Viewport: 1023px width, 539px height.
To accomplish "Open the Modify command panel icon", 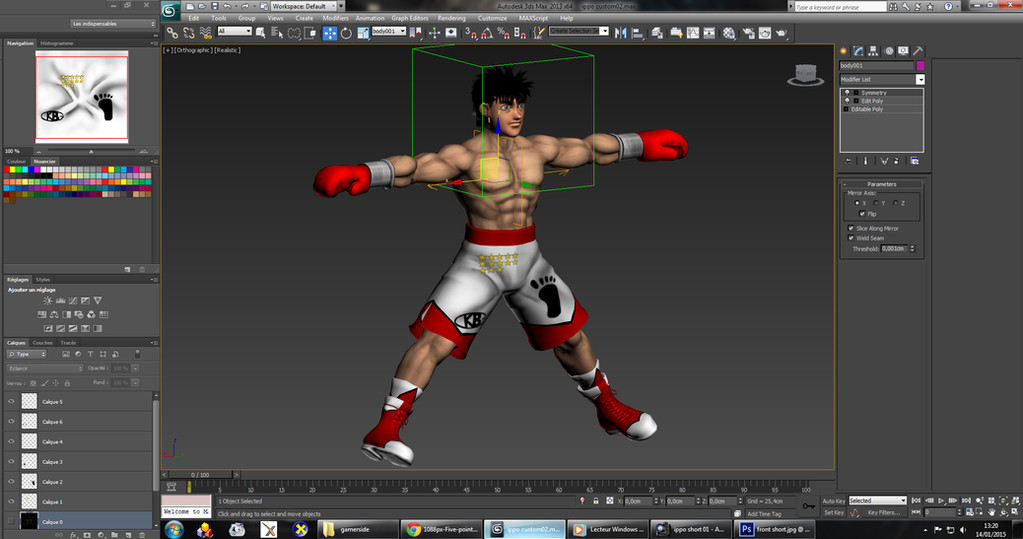I will (x=859, y=51).
